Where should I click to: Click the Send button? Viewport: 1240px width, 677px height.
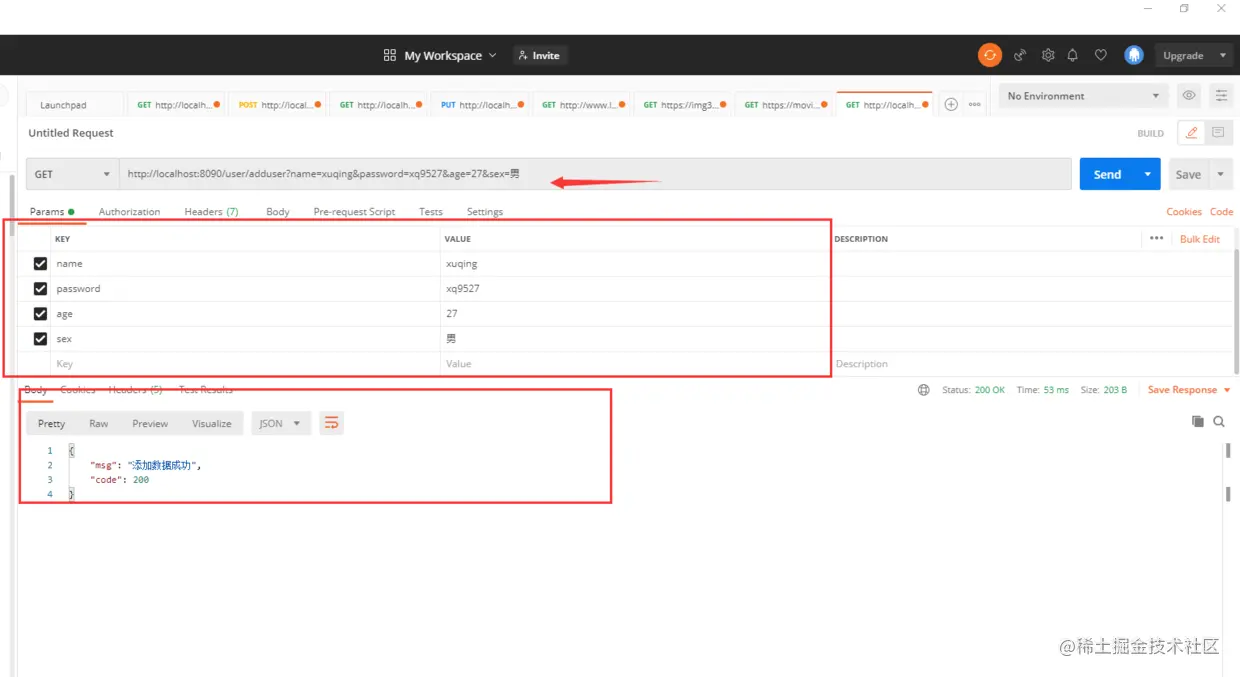tap(1107, 174)
